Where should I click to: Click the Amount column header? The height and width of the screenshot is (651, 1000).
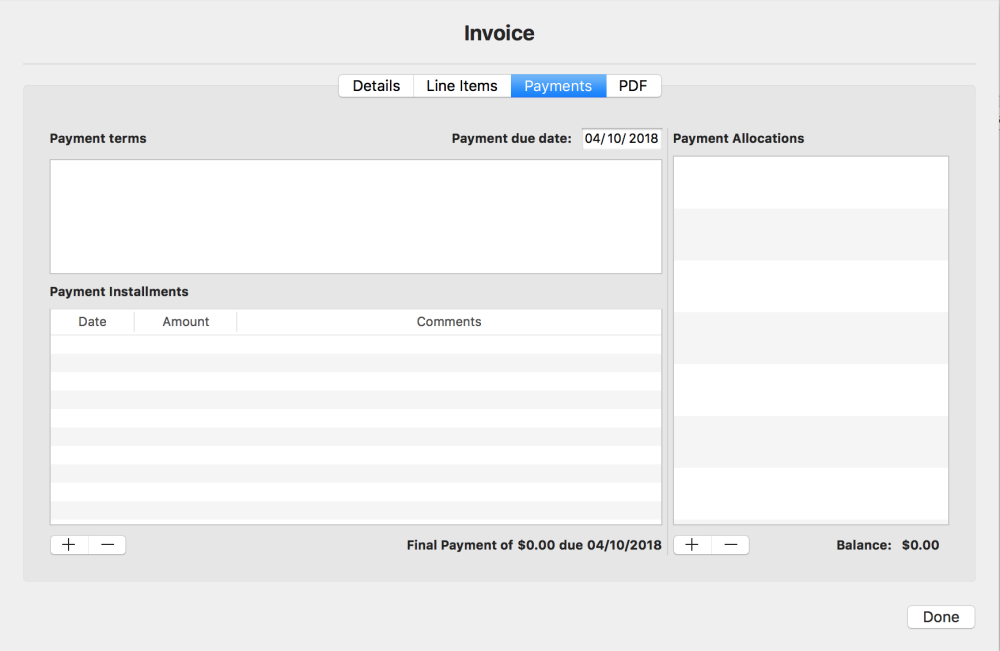[185, 321]
